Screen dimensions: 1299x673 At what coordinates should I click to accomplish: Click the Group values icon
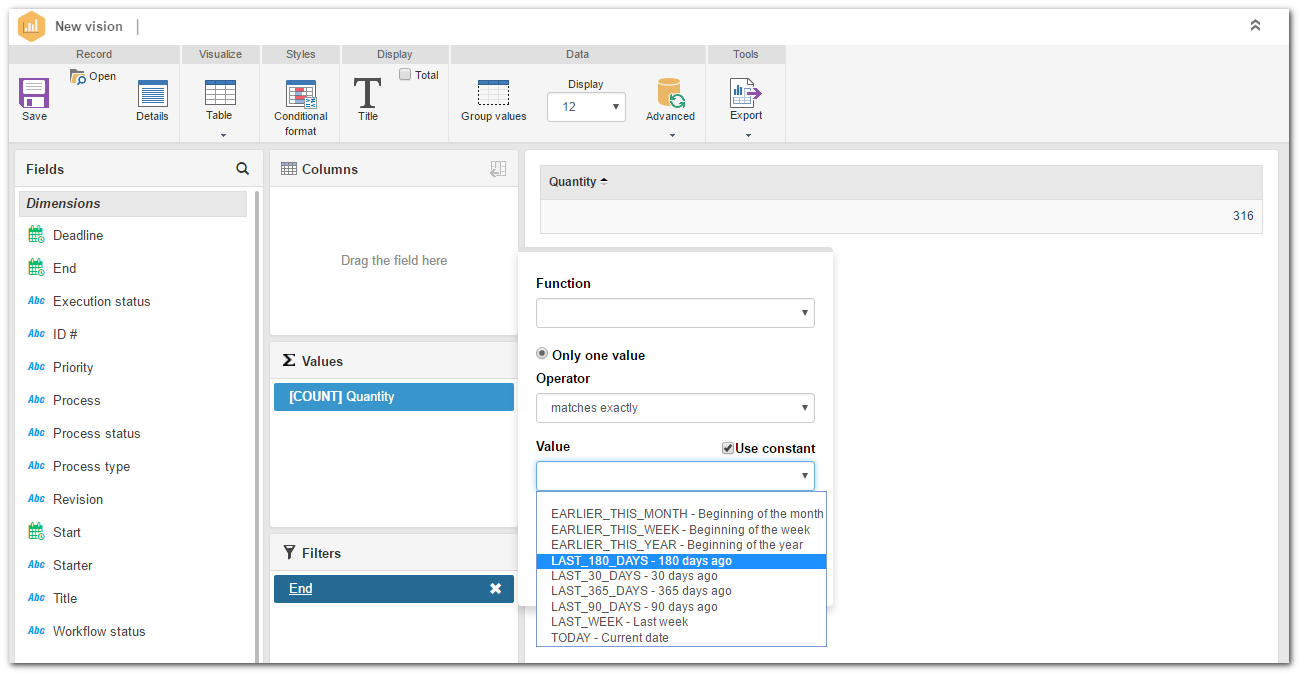[493, 93]
